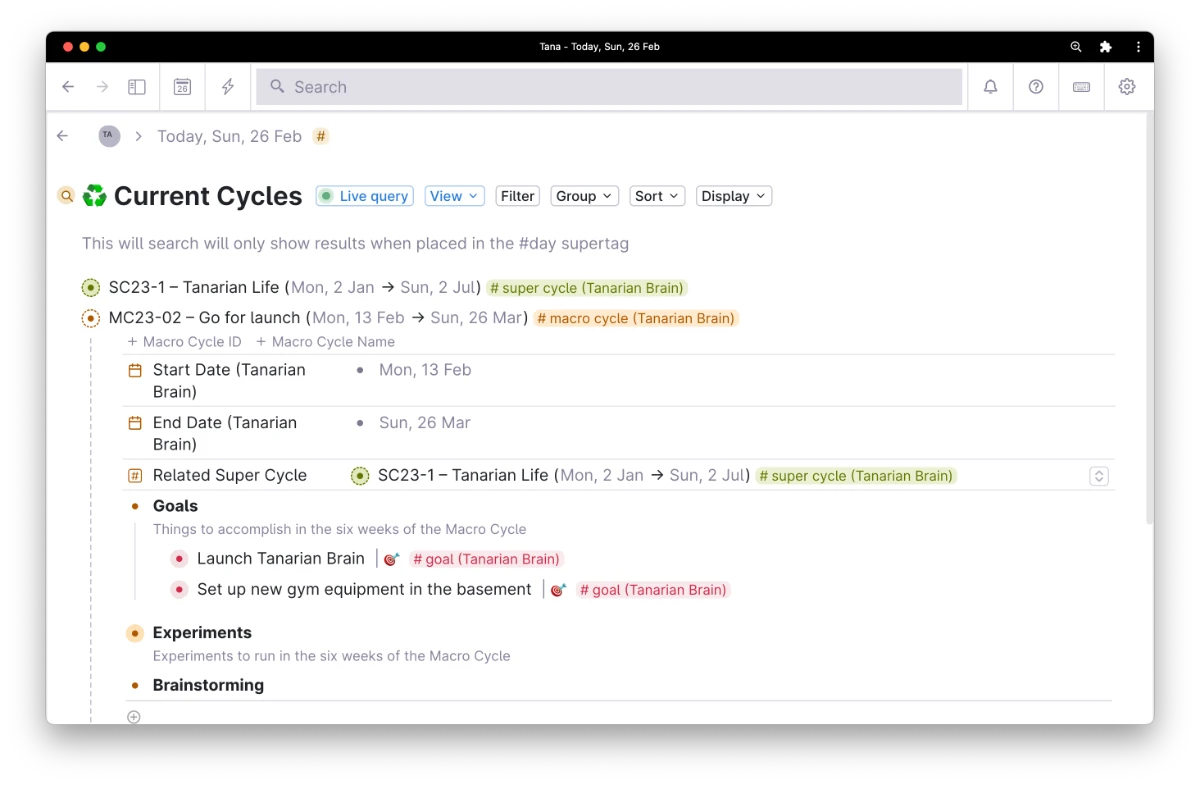Open the TA workspace avatar
The image size is (1200, 785).
coord(109,136)
